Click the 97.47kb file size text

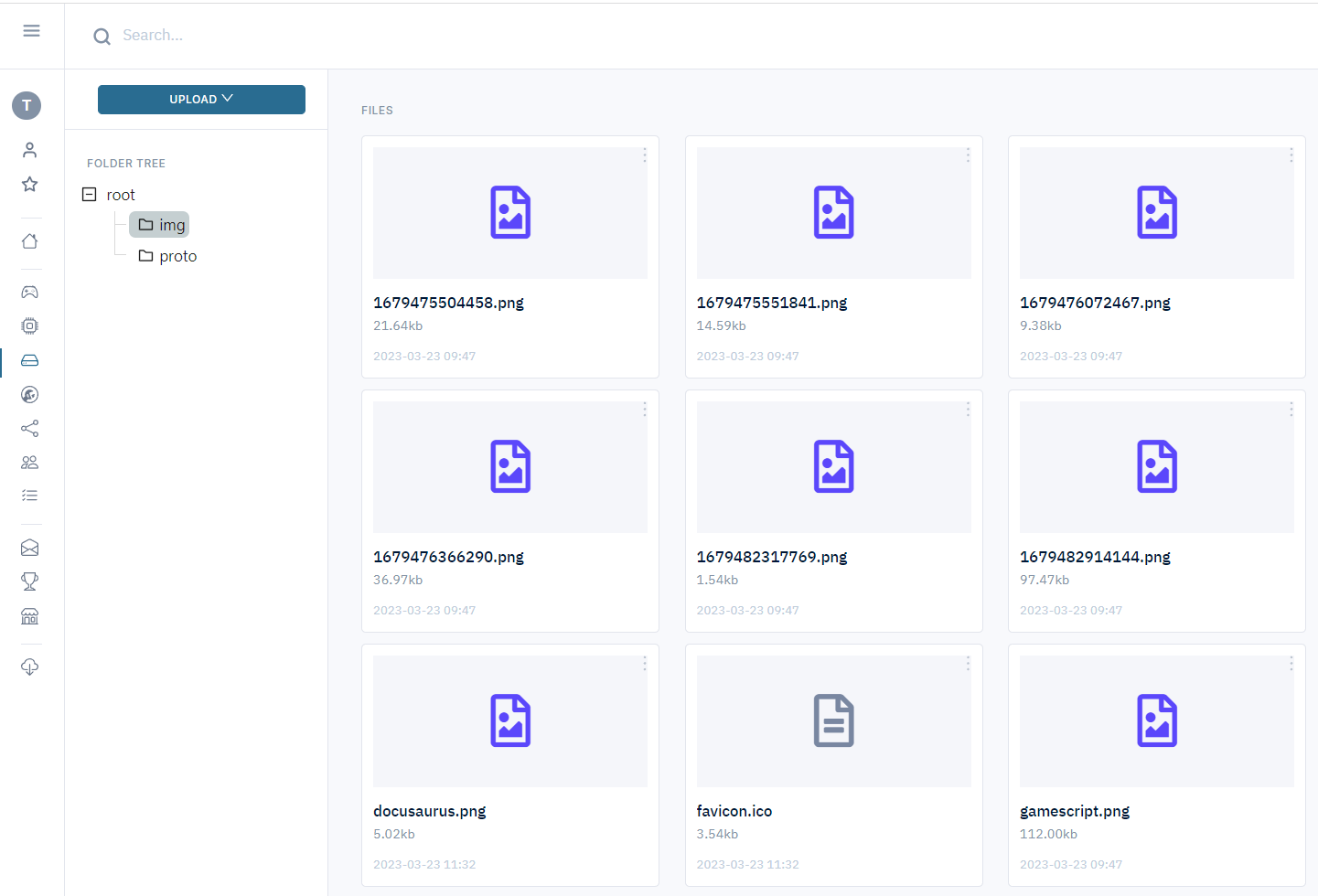[x=1045, y=580]
